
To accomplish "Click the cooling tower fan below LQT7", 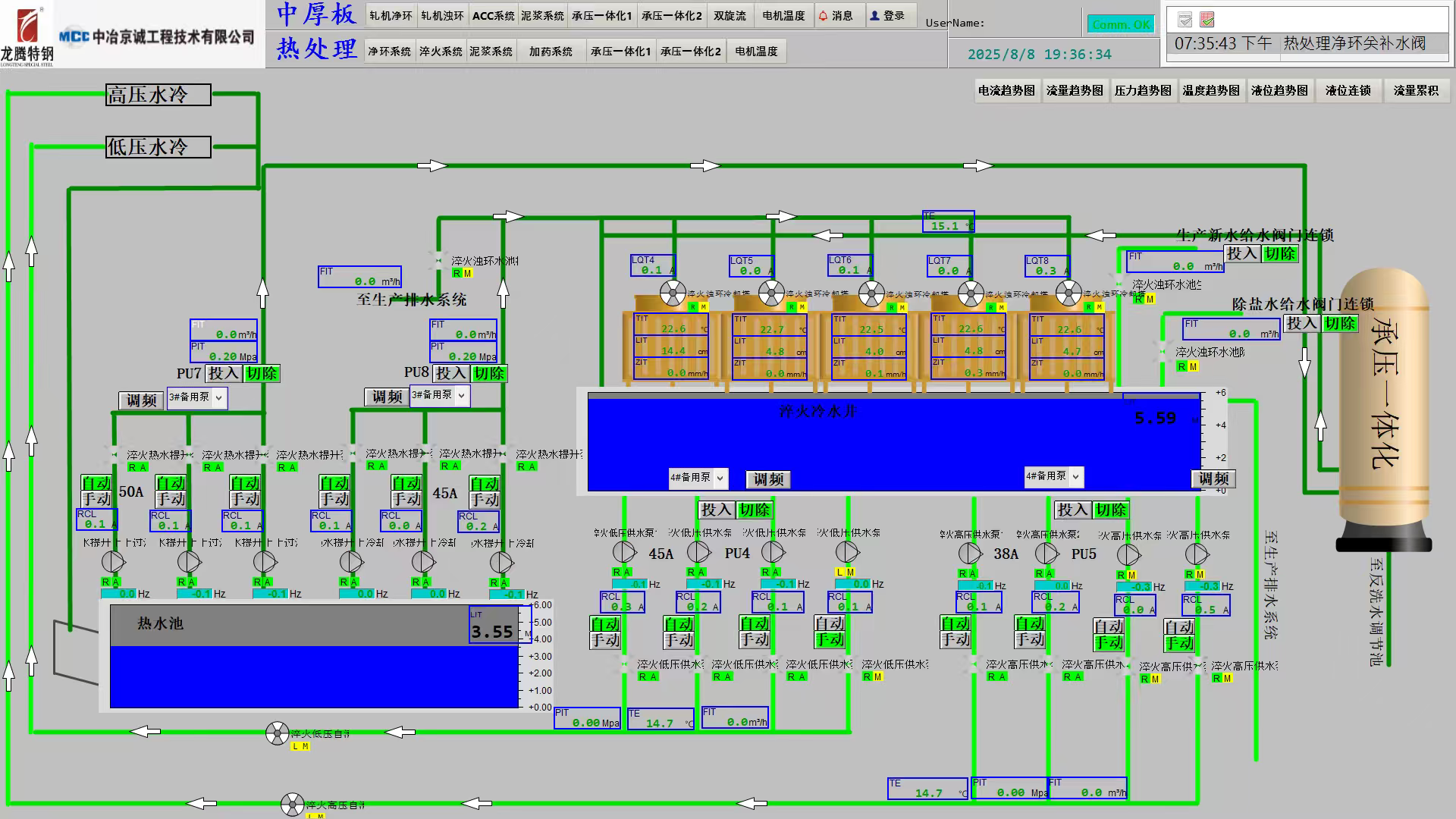I will (971, 293).
